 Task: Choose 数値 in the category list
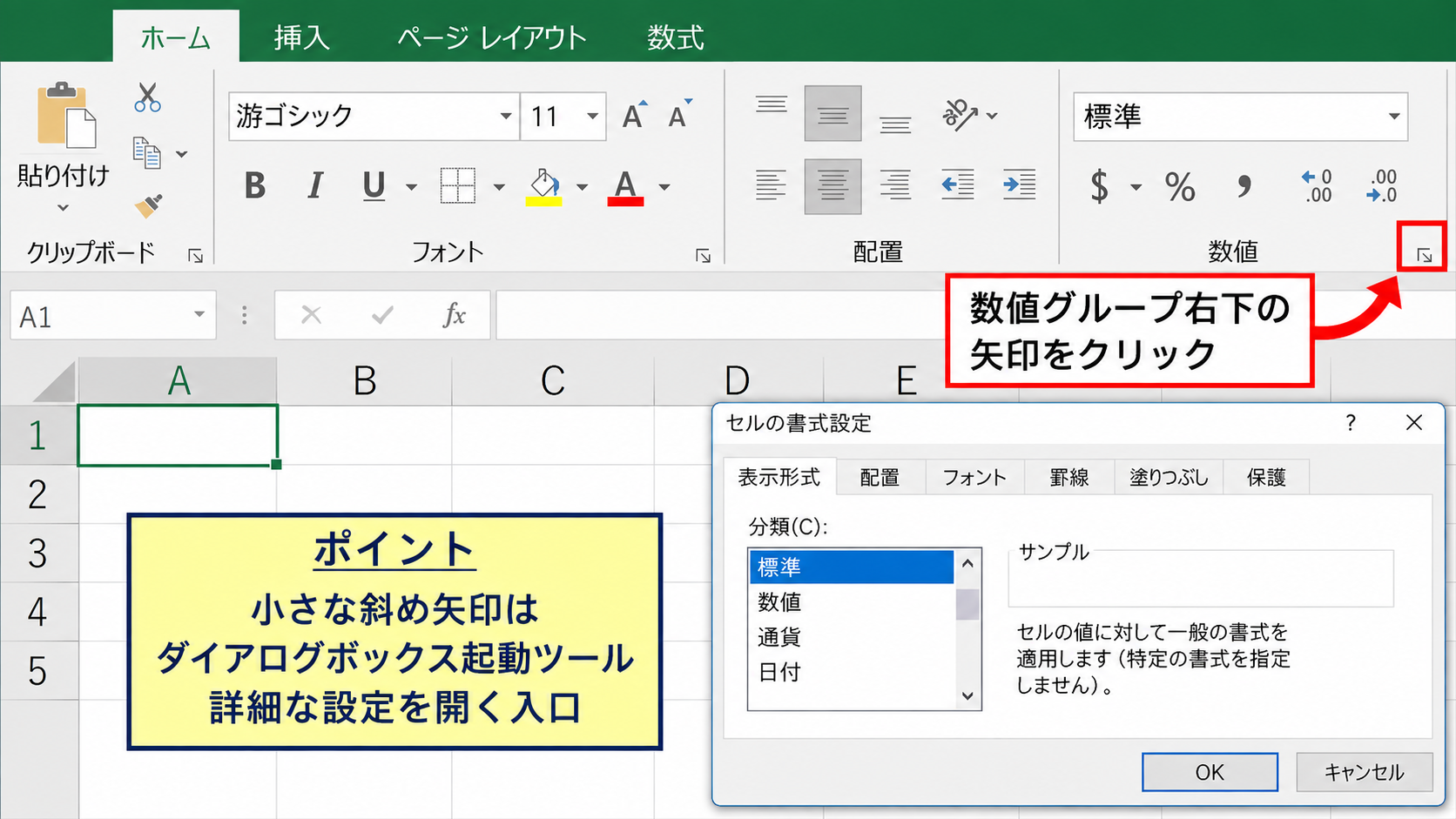tap(852, 601)
